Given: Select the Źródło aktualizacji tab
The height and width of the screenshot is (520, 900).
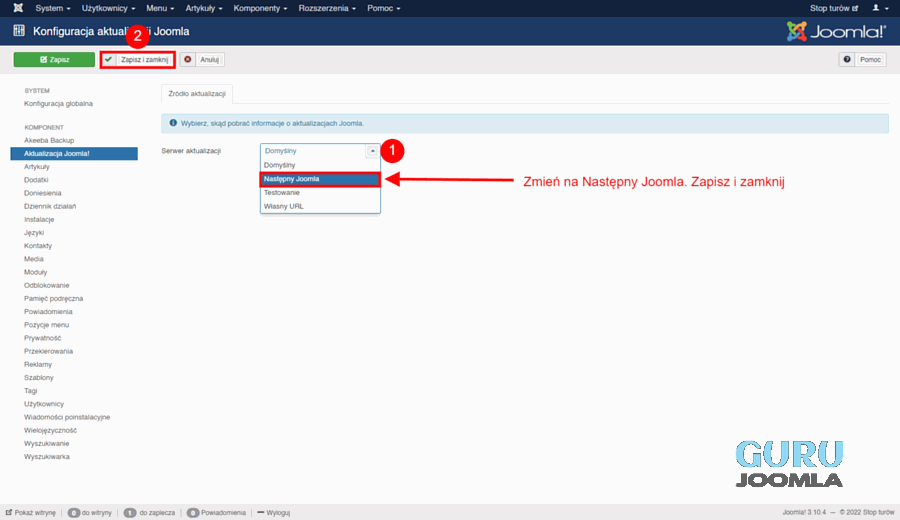Looking at the screenshot, I should (197, 94).
